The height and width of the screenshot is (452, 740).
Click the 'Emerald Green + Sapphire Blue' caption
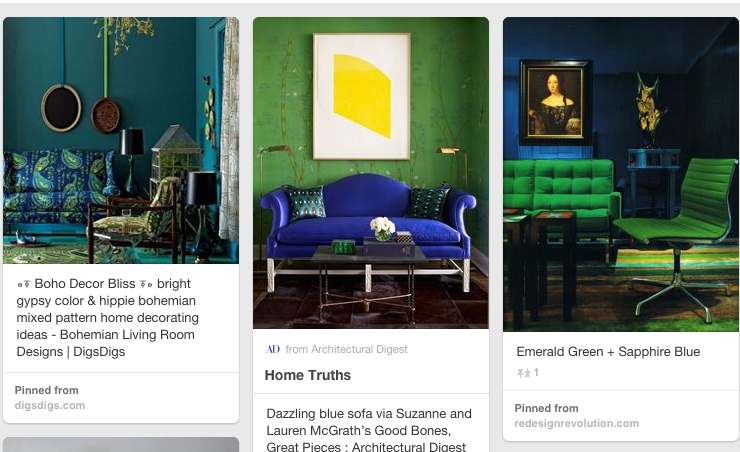tap(608, 352)
